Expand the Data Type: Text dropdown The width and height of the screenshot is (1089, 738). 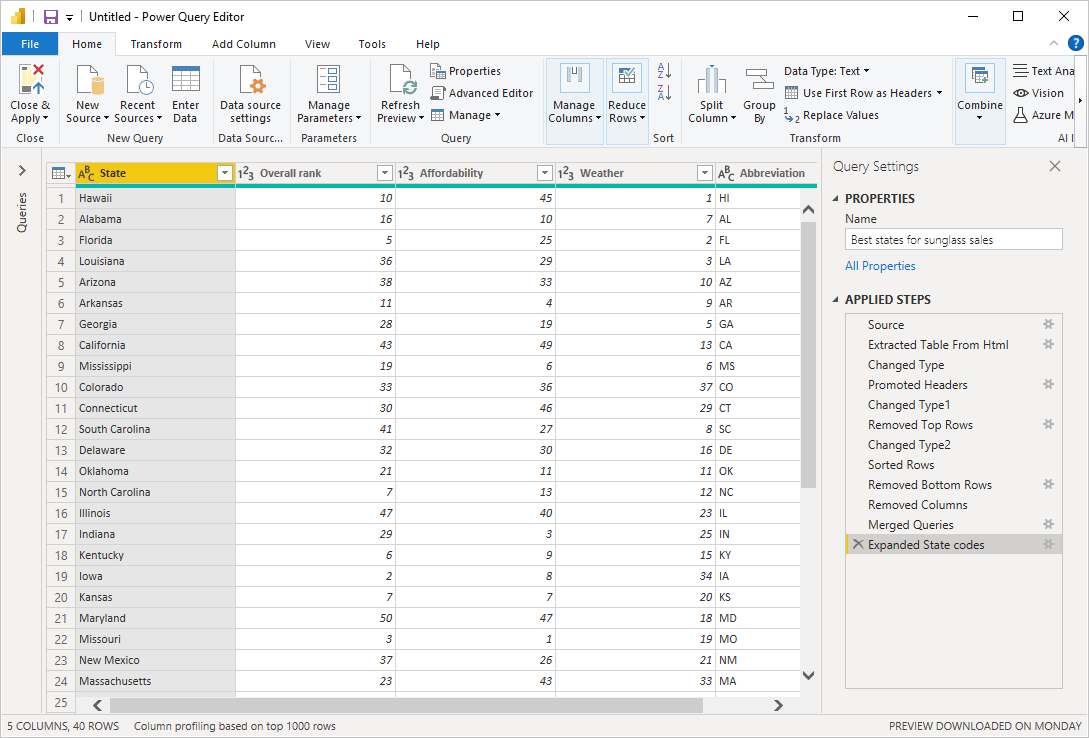(826, 71)
